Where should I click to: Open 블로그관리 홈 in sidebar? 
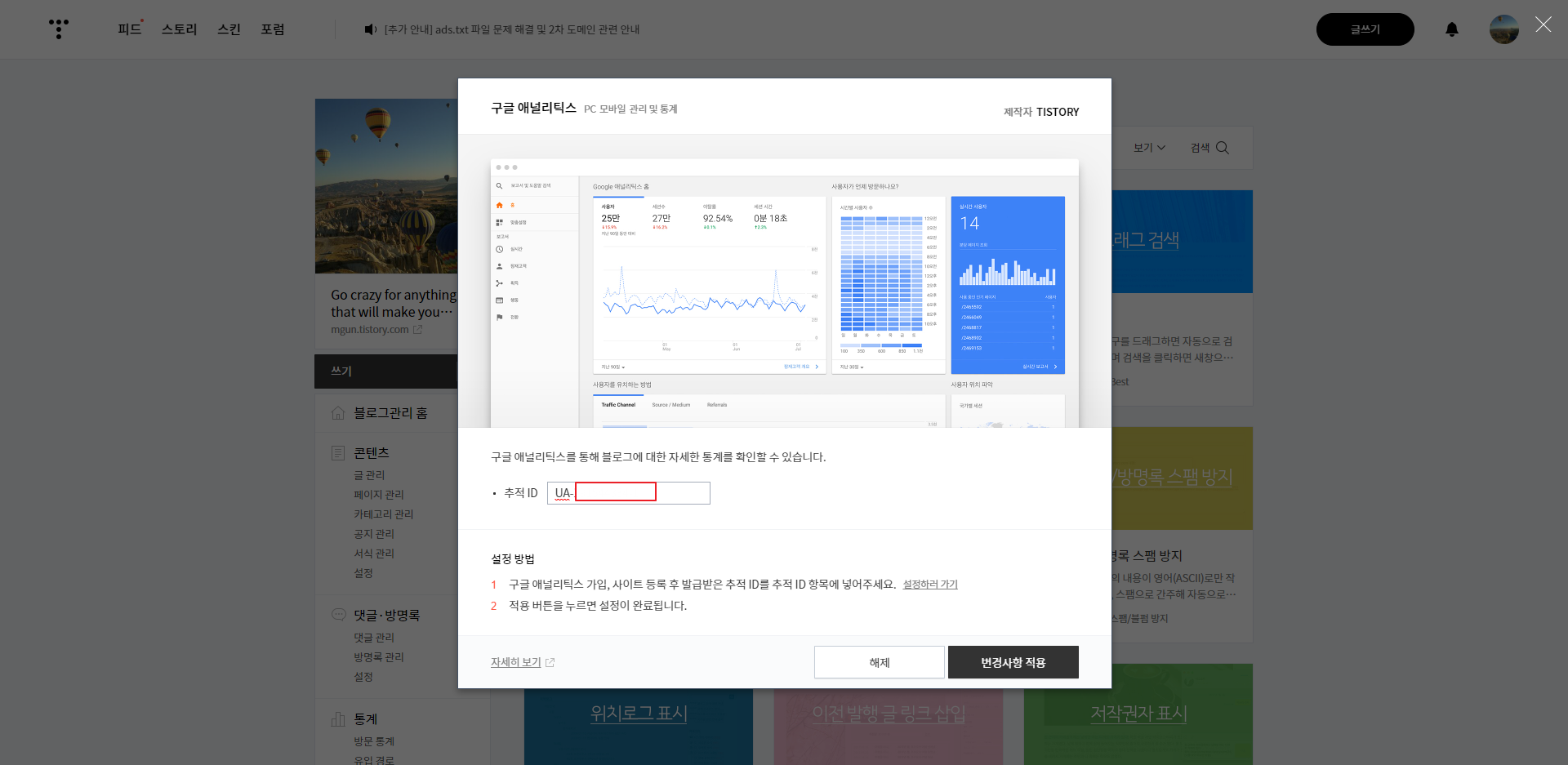pyautogui.click(x=390, y=413)
